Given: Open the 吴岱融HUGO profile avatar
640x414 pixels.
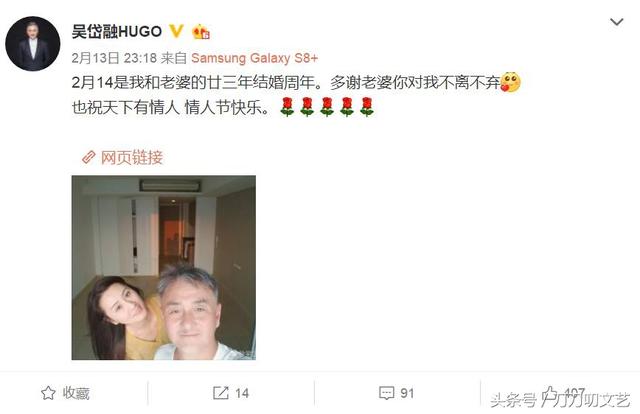Looking at the screenshot, I should pos(33,44).
